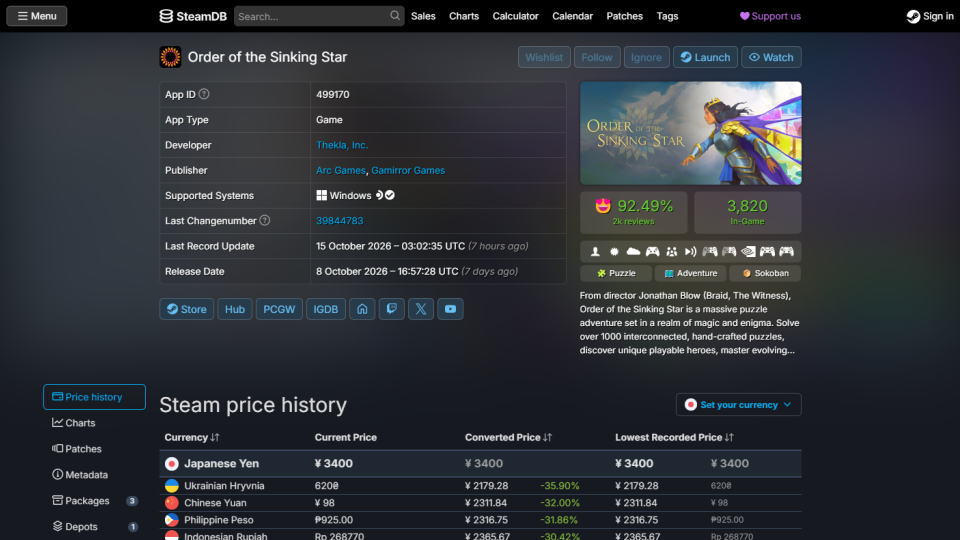Select the Packages sidebar tab
Image resolution: width=960 pixels, height=540 pixels.
94,500
